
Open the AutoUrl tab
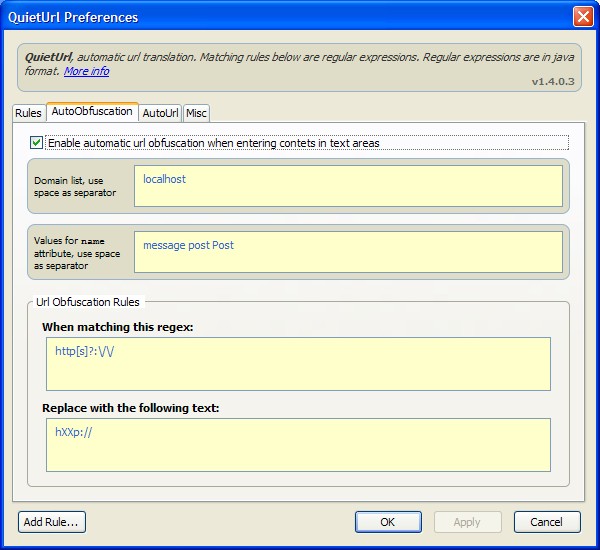click(160, 113)
